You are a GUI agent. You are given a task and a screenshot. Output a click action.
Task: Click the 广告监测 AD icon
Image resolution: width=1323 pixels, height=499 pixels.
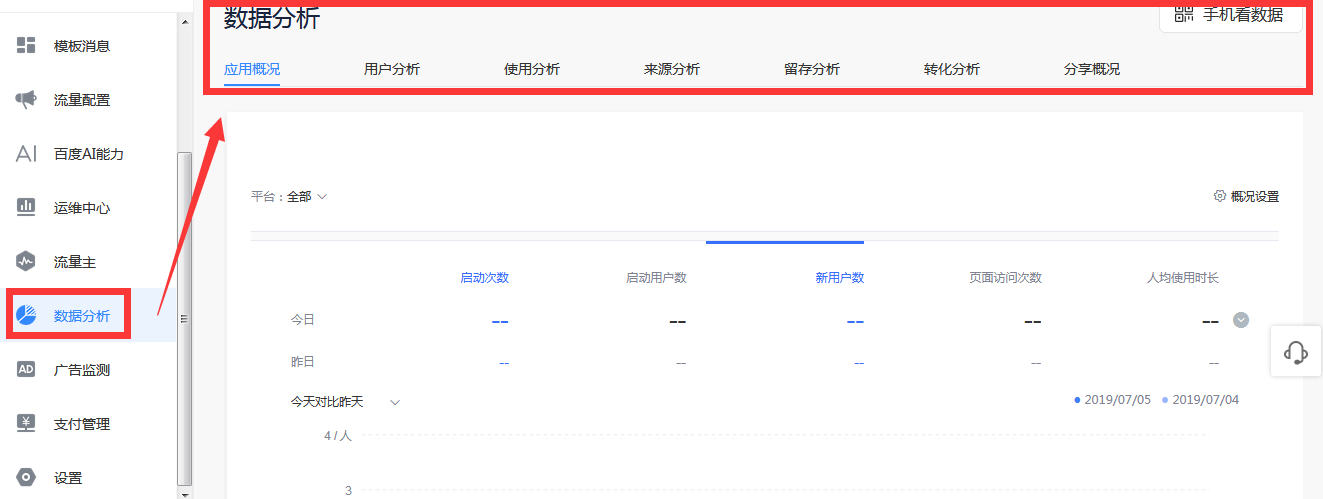coord(26,370)
